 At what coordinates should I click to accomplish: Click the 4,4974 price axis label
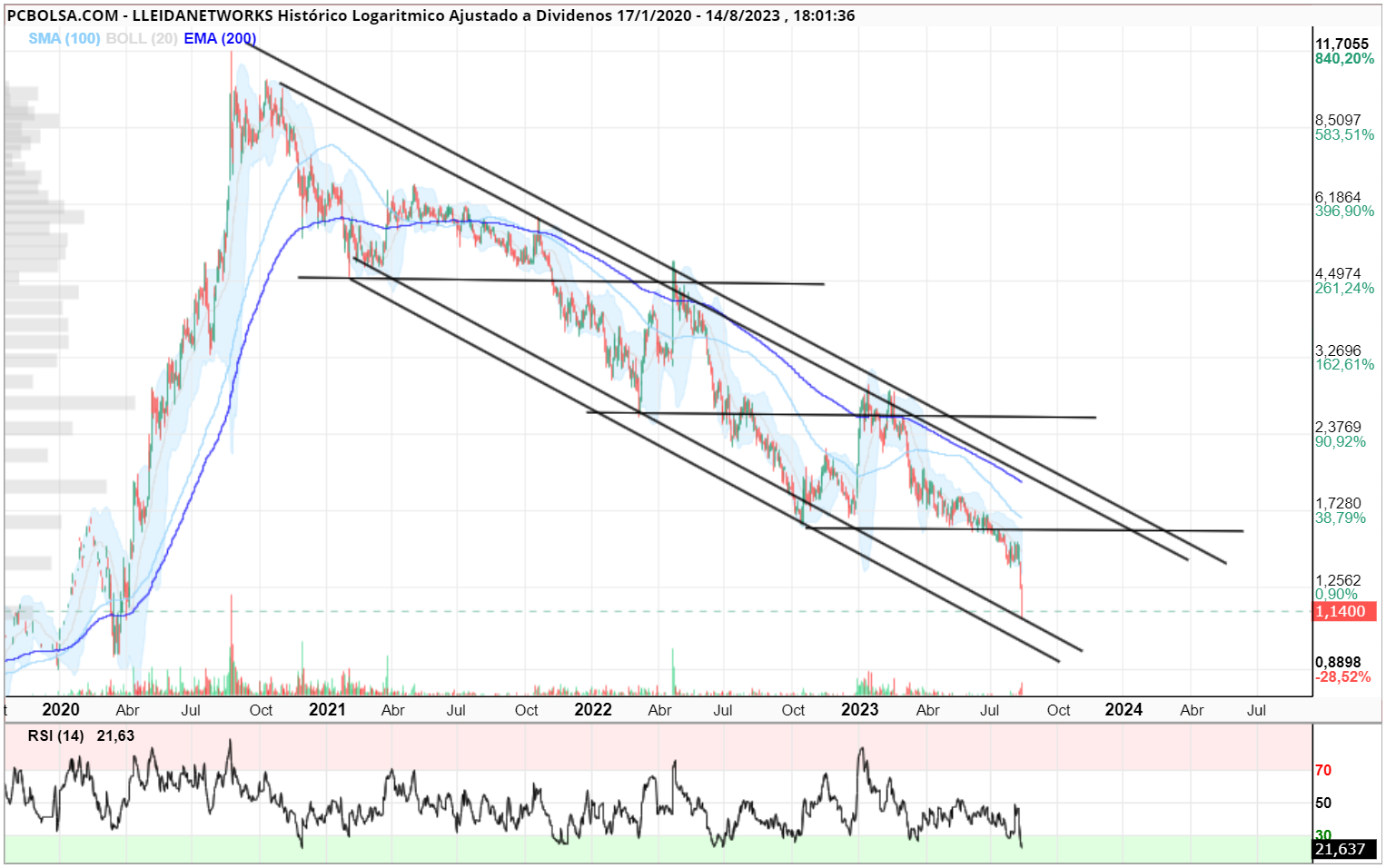click(x=1338, y=273)
